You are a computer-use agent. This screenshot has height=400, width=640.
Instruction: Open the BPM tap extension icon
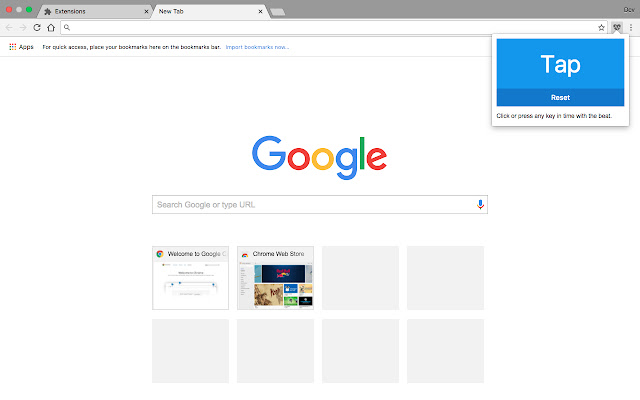[x=617, y=27]
